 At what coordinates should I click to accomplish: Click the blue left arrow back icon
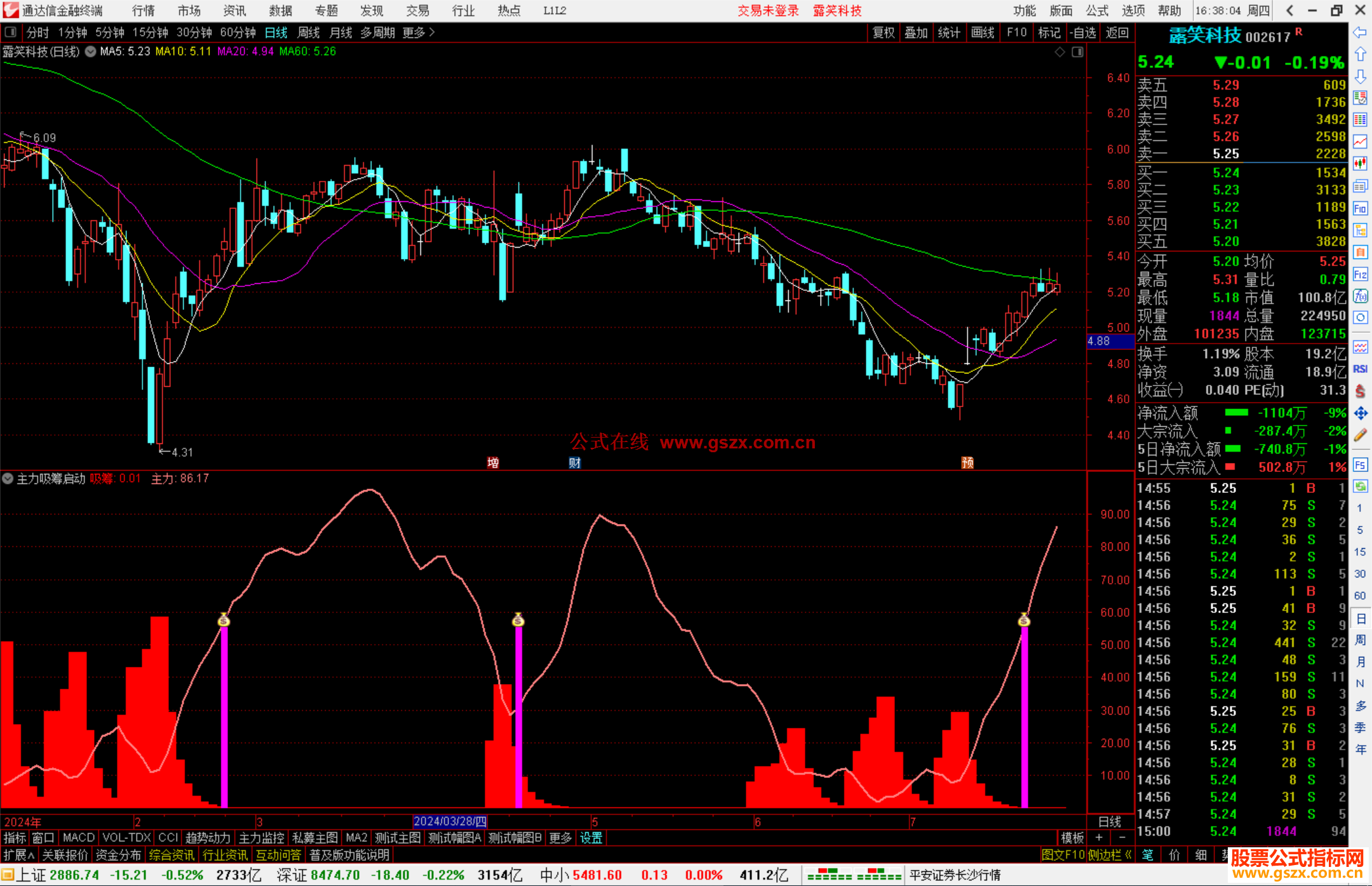[1360, 32]
